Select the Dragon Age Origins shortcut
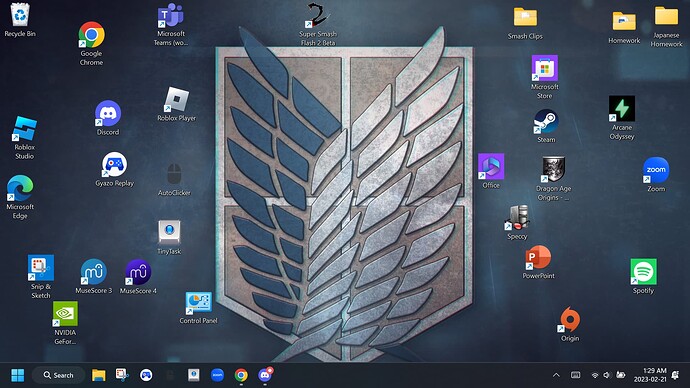This screenshot has width=690, height=388. pos(553,179)
